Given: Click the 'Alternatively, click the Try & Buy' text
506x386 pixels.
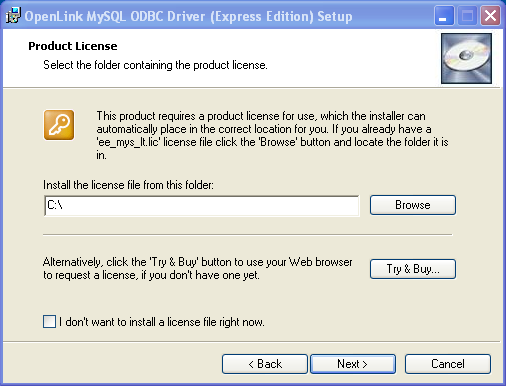Looking at the screenshot, I should (197, 269).
